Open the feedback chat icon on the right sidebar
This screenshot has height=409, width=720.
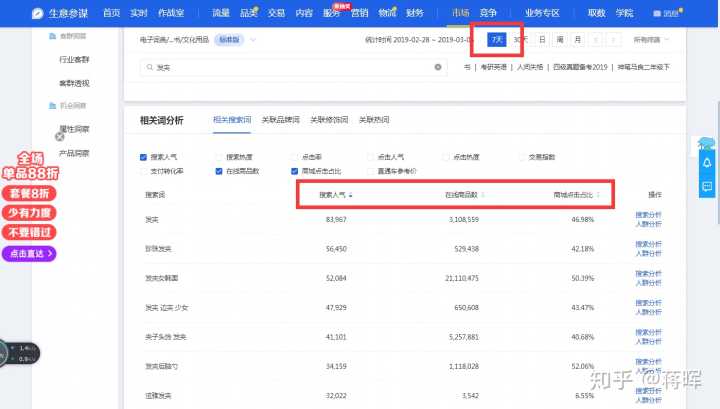coord(707,185)
